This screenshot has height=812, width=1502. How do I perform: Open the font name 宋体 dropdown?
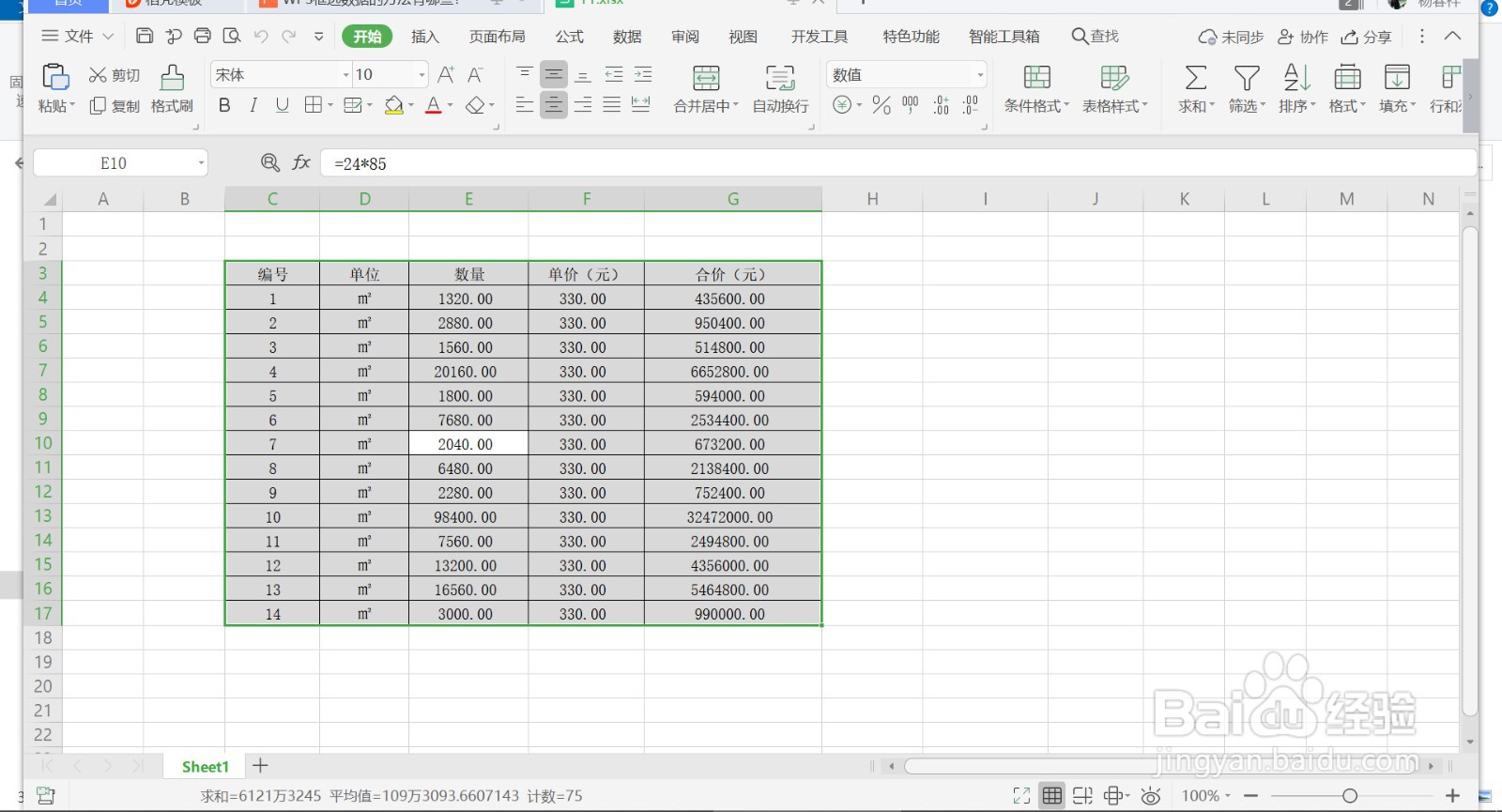click(346, 74)
